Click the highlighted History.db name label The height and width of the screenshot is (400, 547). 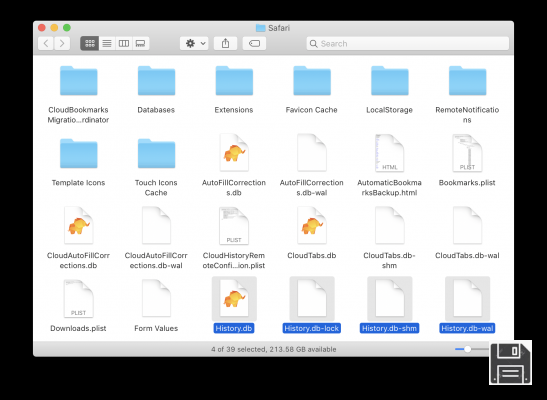pos(234,328)
